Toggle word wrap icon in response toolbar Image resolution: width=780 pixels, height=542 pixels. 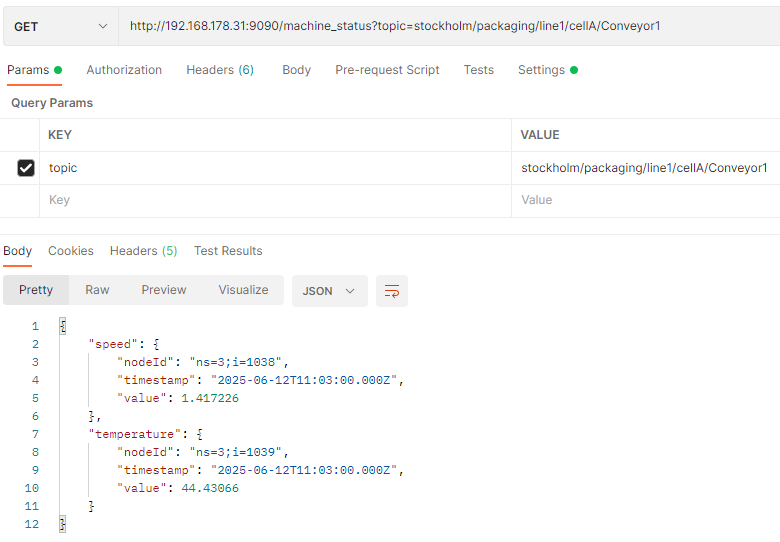tap(391, 291)
